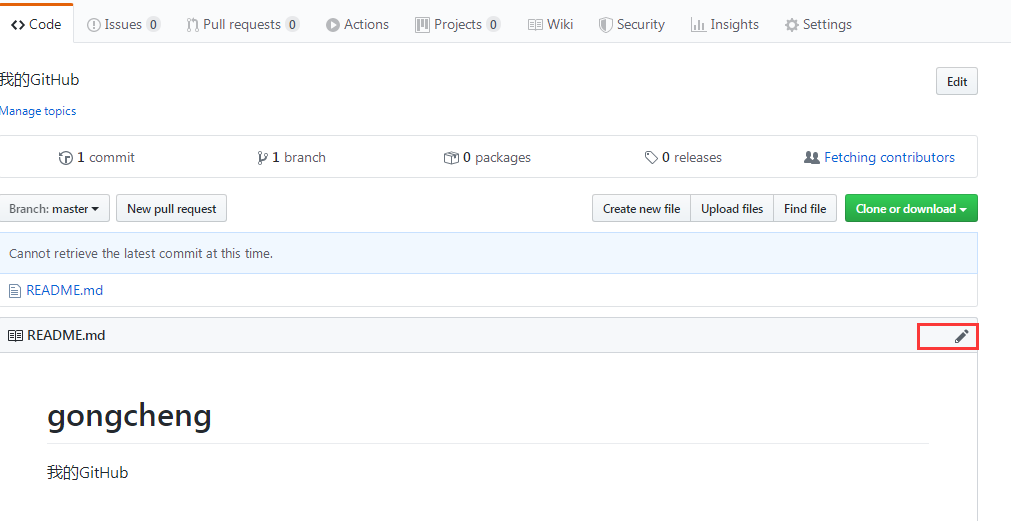Screen dimensions: 1011x521
Task: Open the Security tab
Action: tap(631, 25)
